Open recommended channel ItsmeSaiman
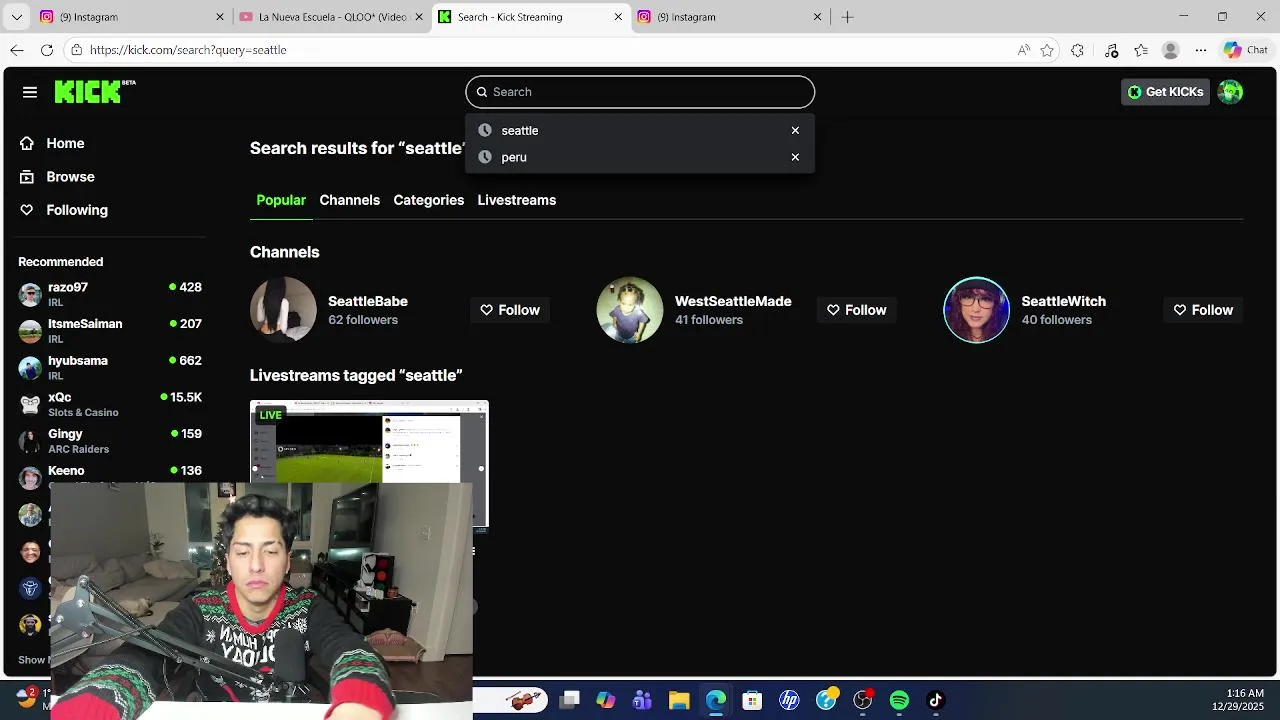 (x=110, y=331)
